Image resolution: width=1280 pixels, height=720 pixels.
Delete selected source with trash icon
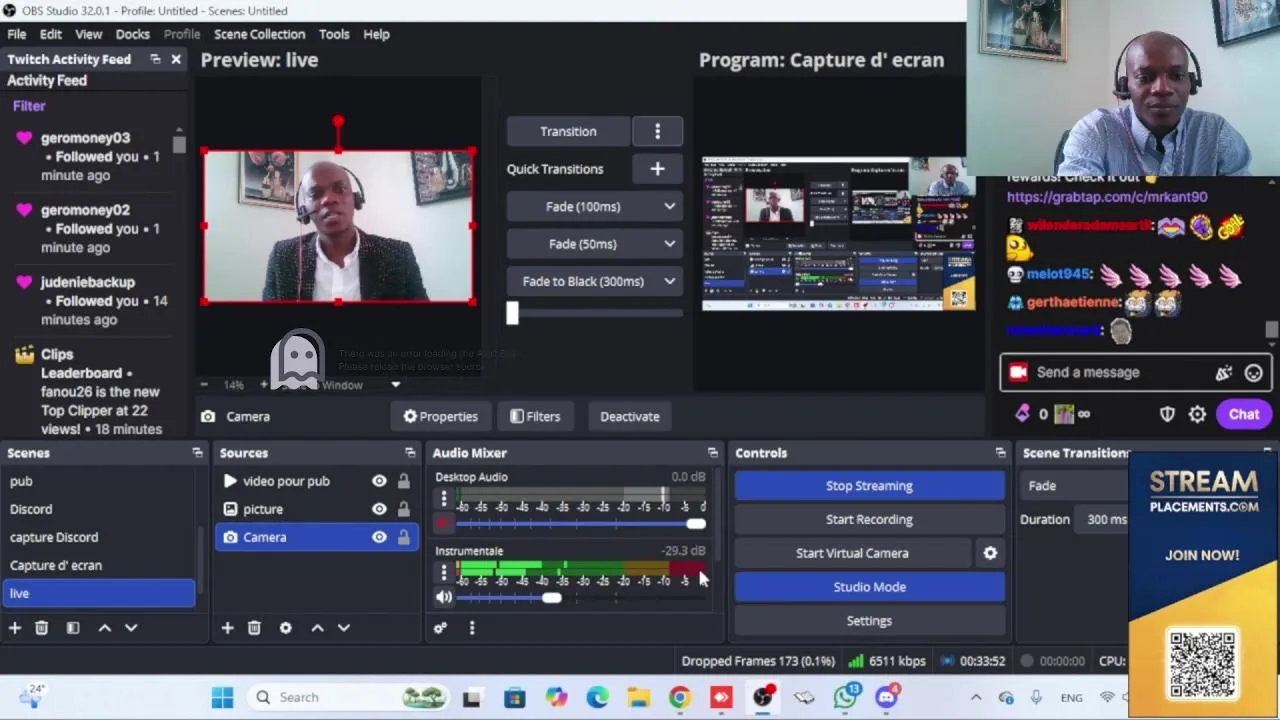point(254,628)
